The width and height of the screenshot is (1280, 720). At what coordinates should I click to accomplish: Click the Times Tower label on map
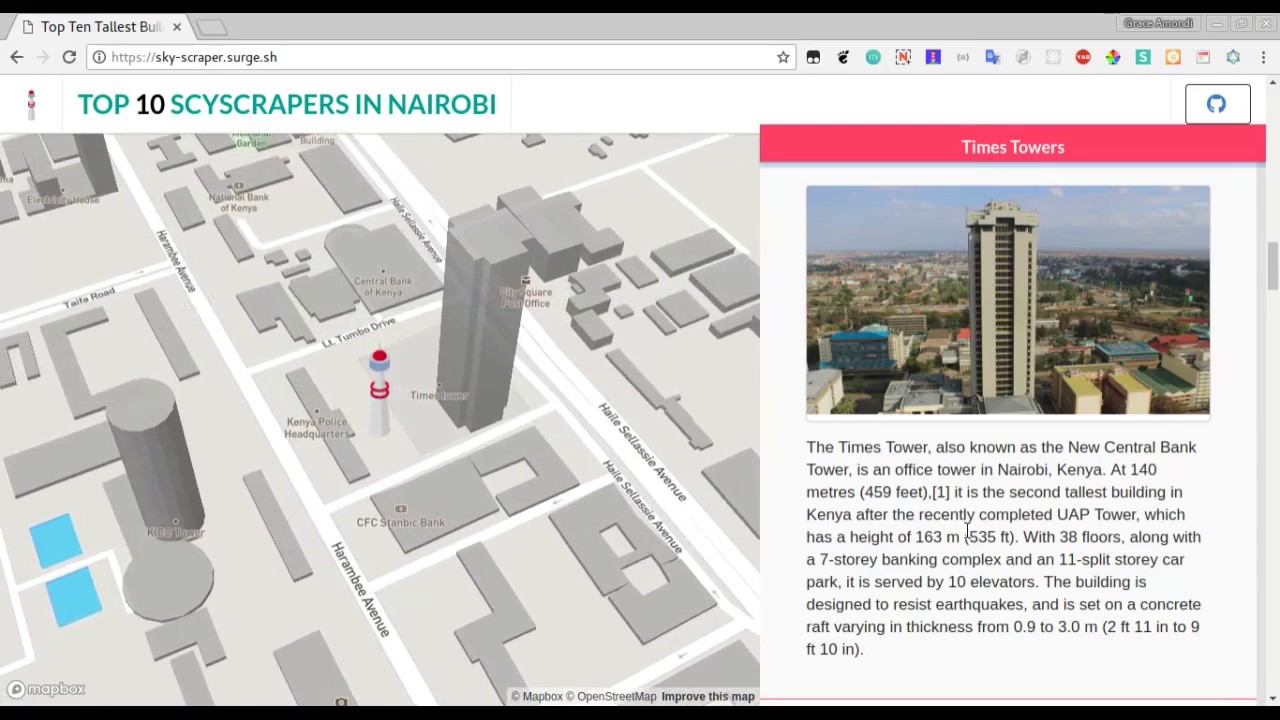tap(439, 395)
